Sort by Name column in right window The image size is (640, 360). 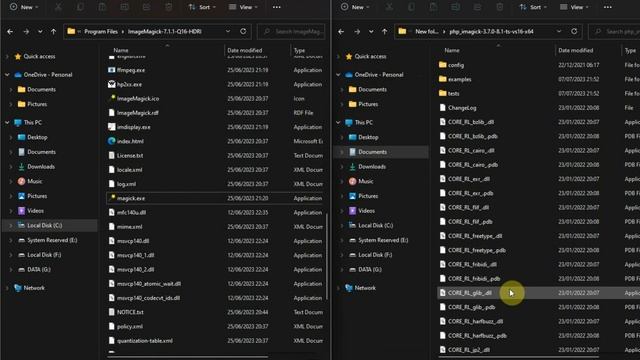pos(452,50)
